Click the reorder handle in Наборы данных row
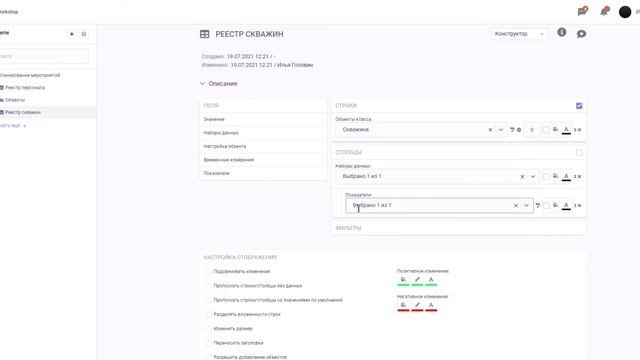Screen dimensions: 640x360 click(x=575, y=177)
